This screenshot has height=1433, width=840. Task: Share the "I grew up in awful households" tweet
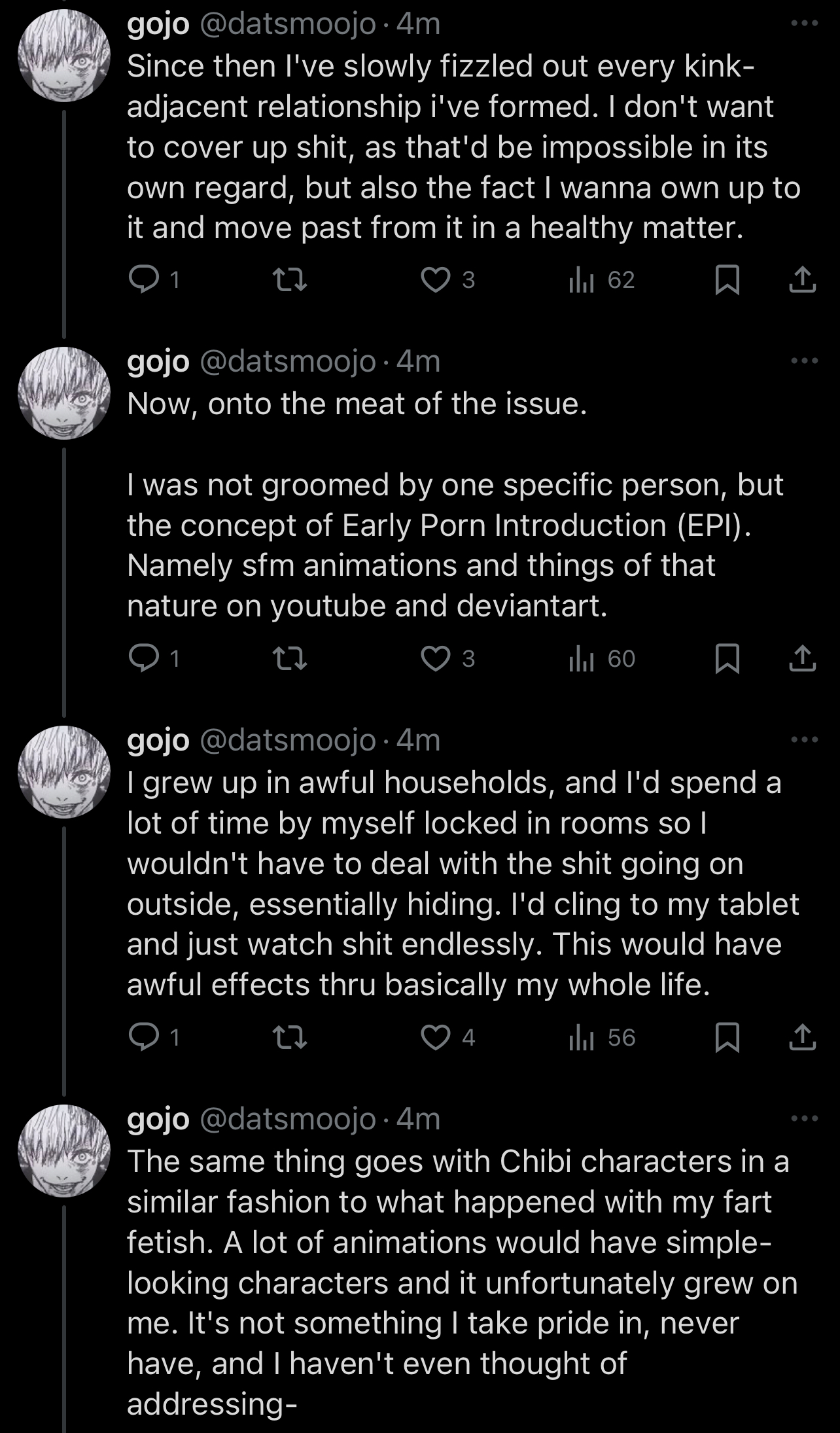[802, 1038]
